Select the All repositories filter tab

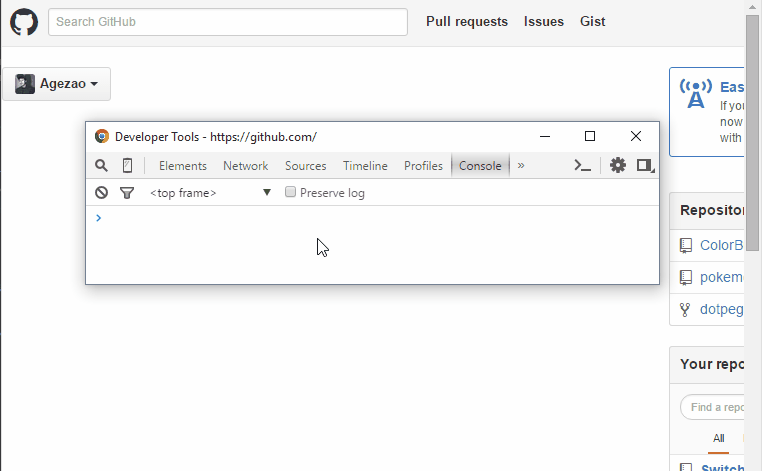click(x=718, y=438)
